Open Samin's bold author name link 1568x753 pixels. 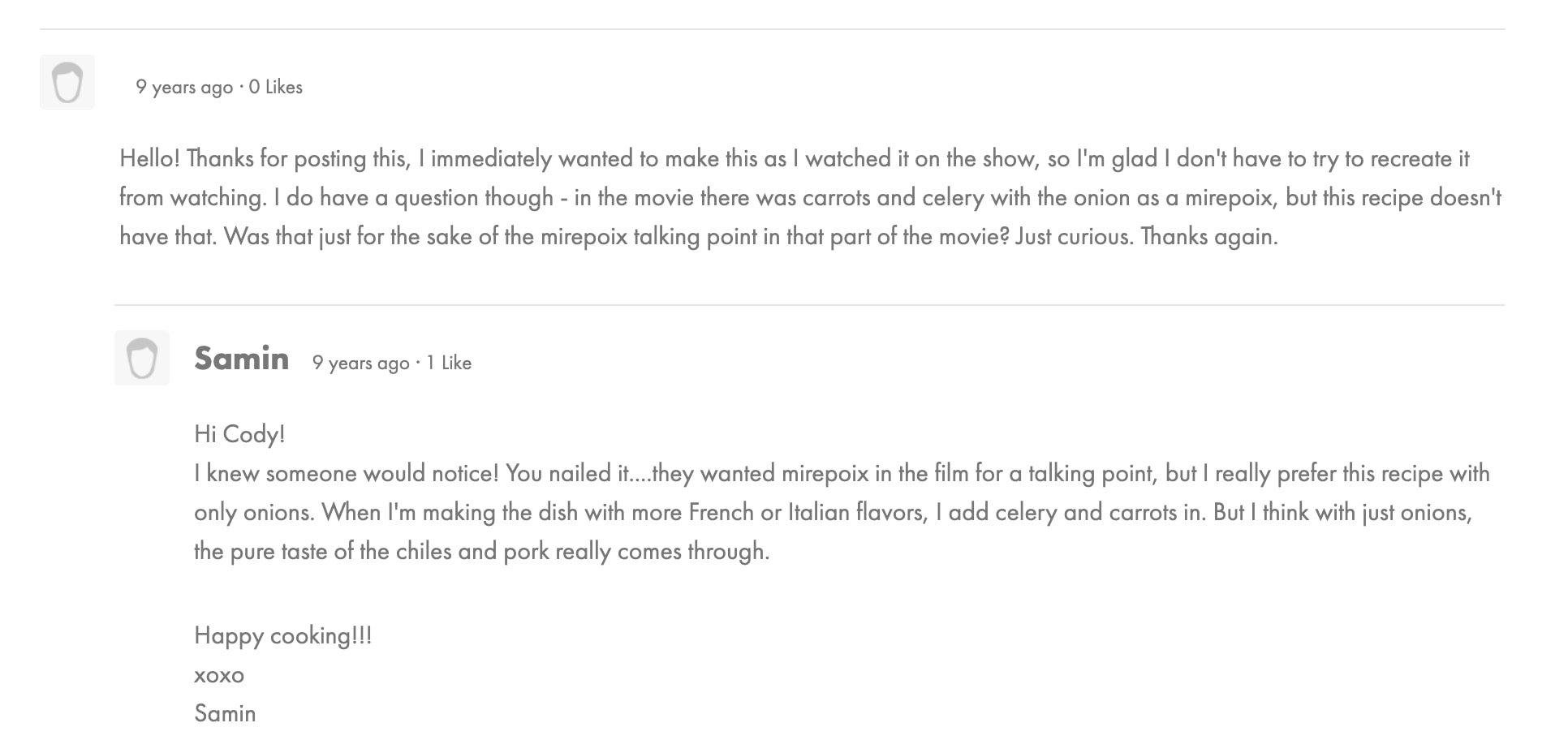(242, 359)
